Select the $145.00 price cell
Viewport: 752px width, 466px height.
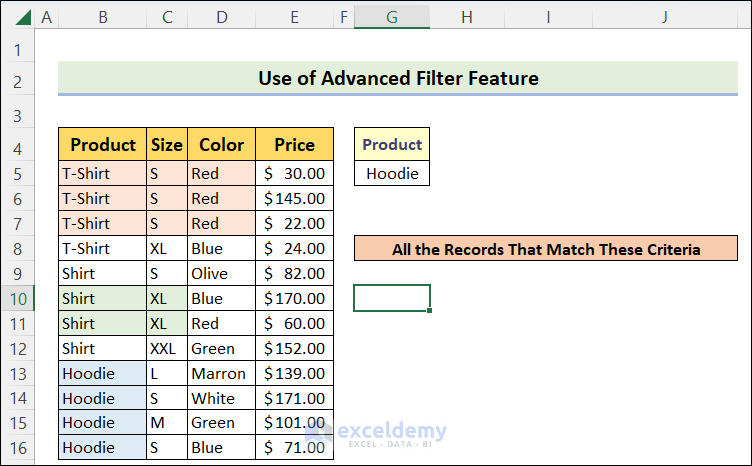pos(294,198)
